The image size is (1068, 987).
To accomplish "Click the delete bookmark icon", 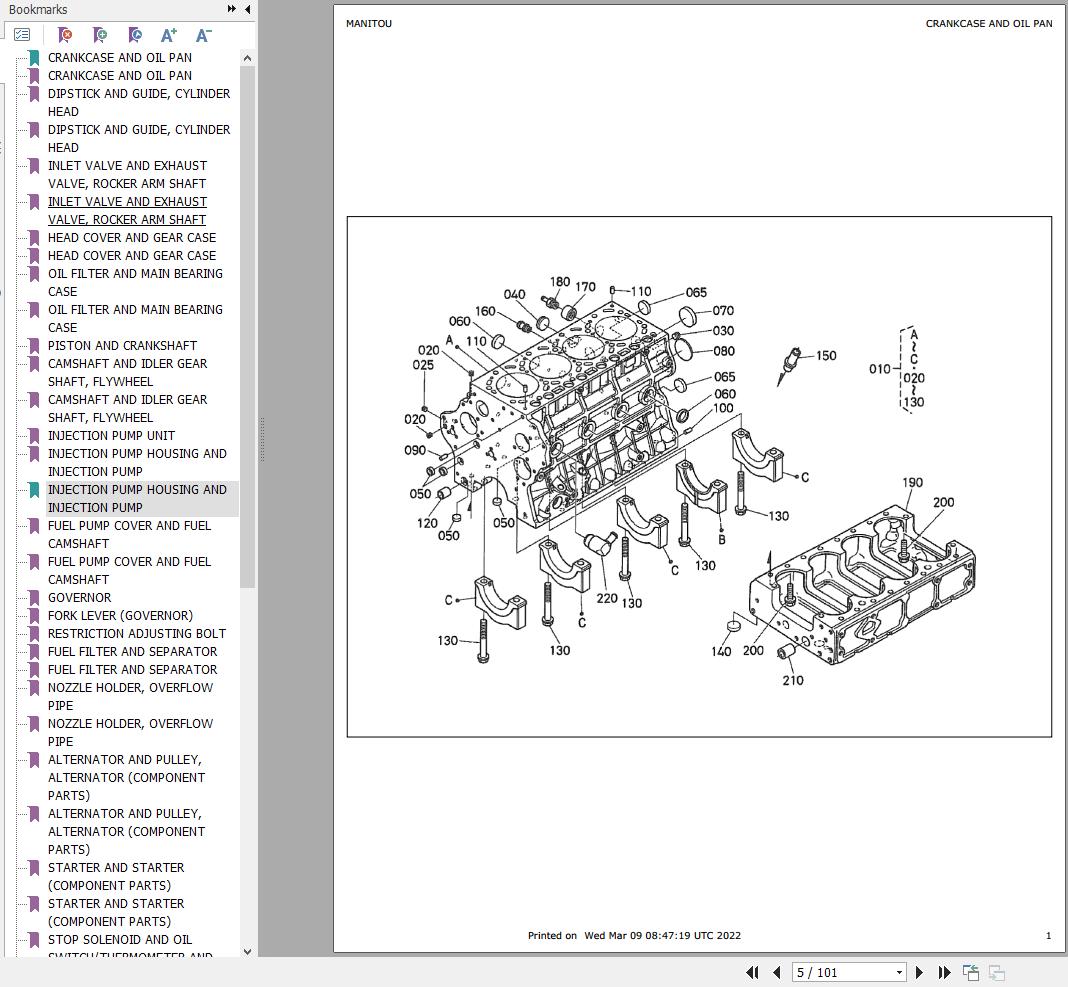I will point(65,35).
